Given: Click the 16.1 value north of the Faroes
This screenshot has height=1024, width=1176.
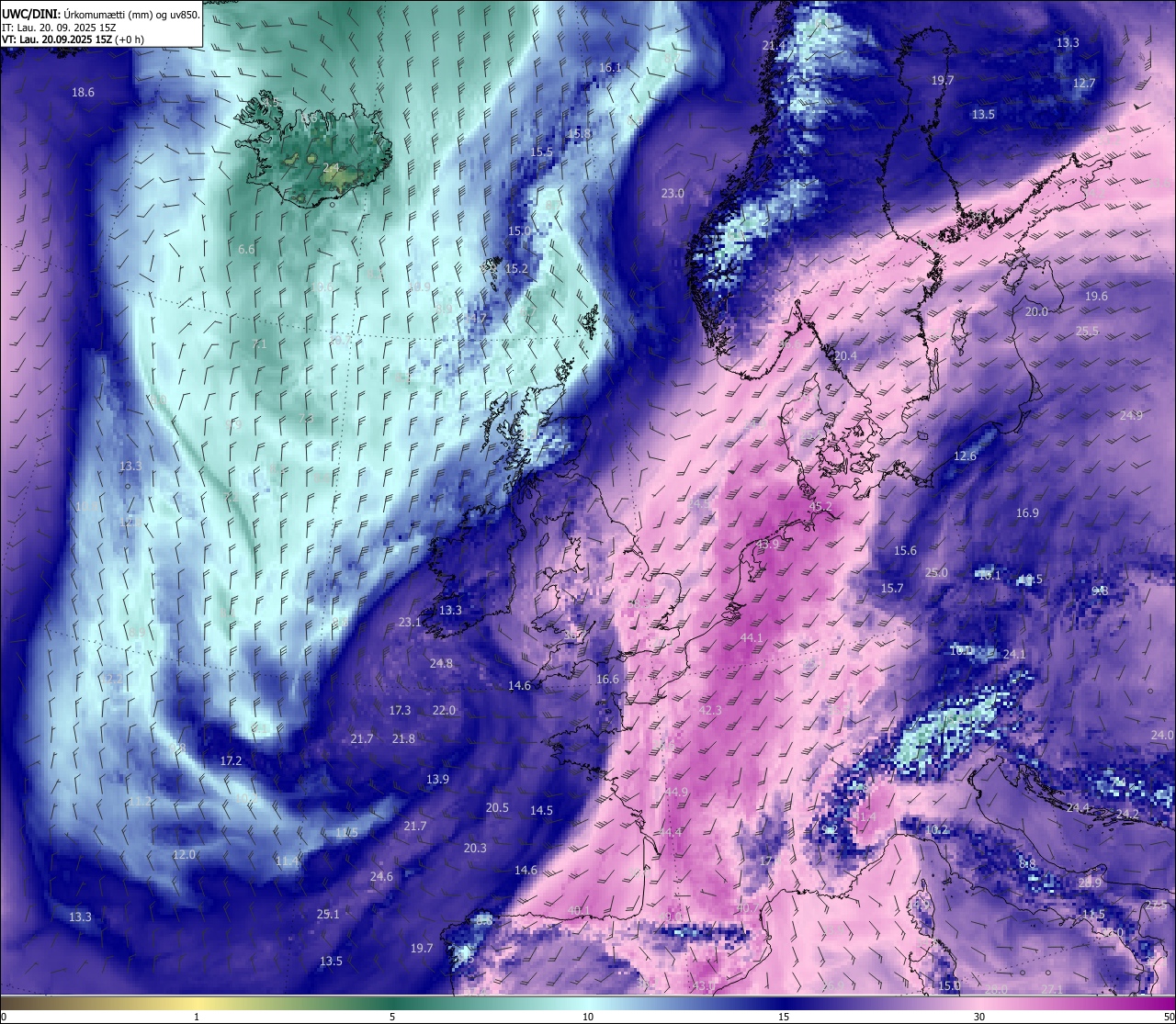Looking at the screenshot, I should pos(610,67).
